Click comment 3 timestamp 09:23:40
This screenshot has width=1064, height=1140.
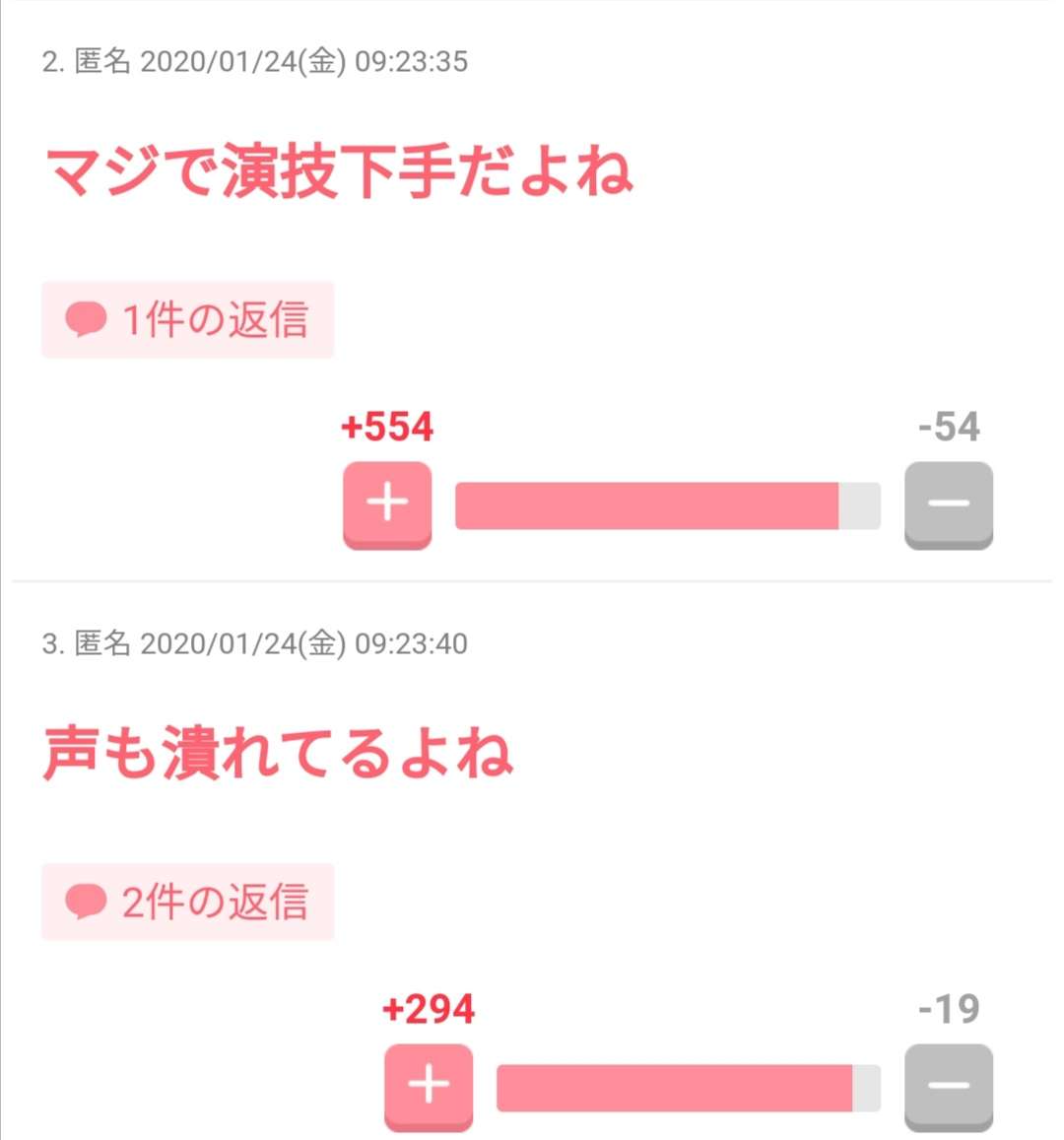click(412, 644)
